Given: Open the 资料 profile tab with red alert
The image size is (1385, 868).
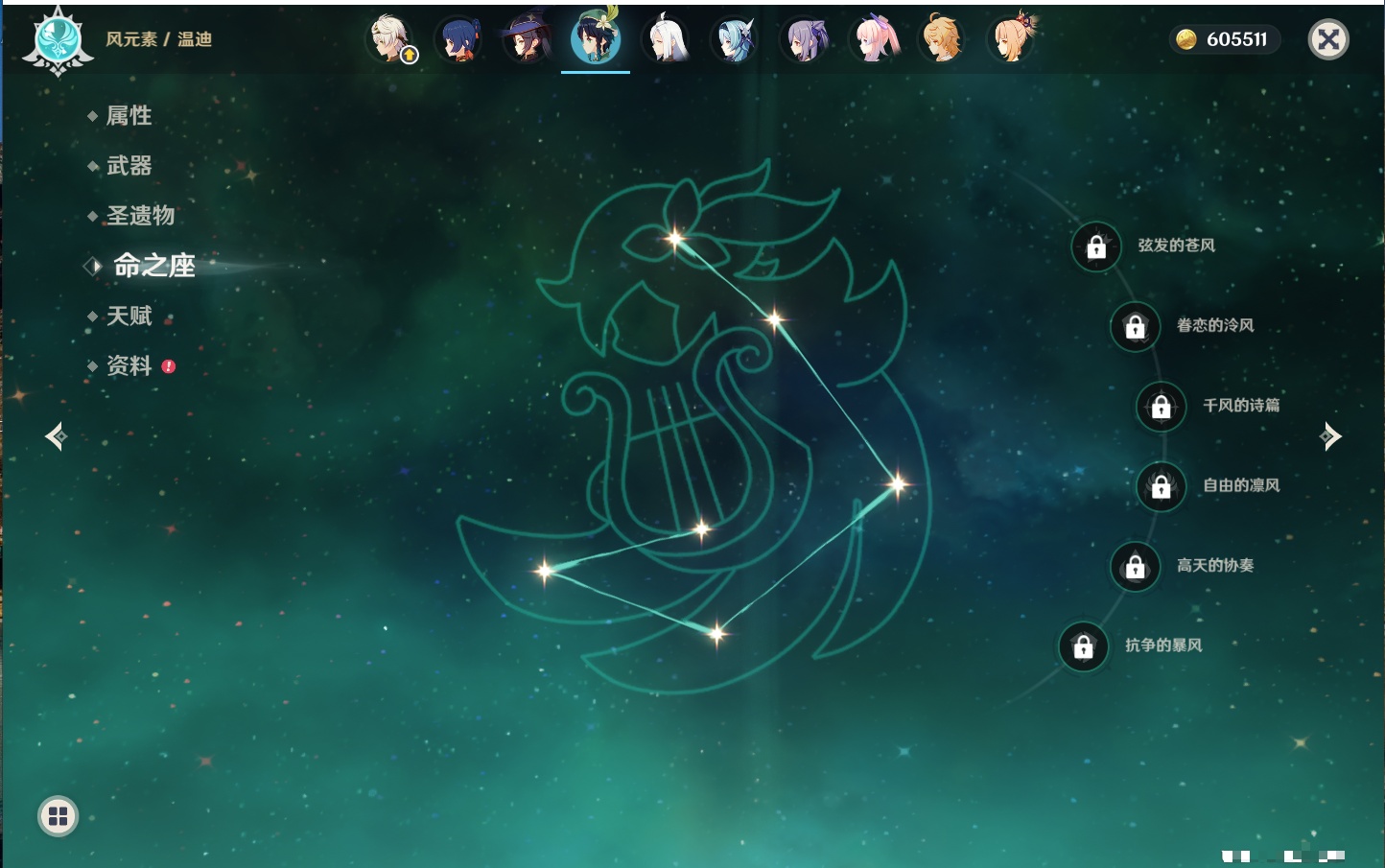Looking at the screenshot, I should 129,366.
